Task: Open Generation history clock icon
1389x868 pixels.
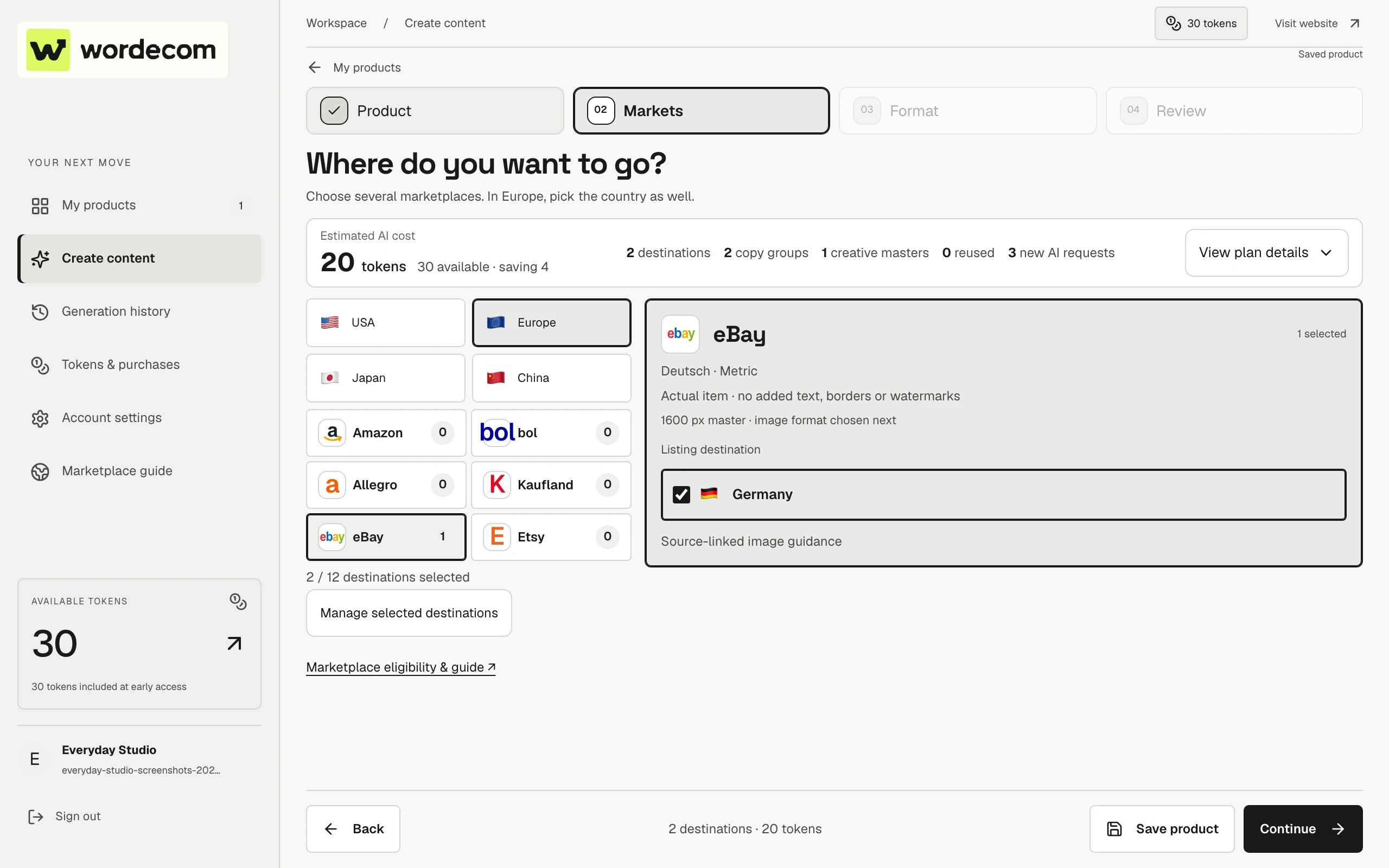Action: tap(40, 312)
